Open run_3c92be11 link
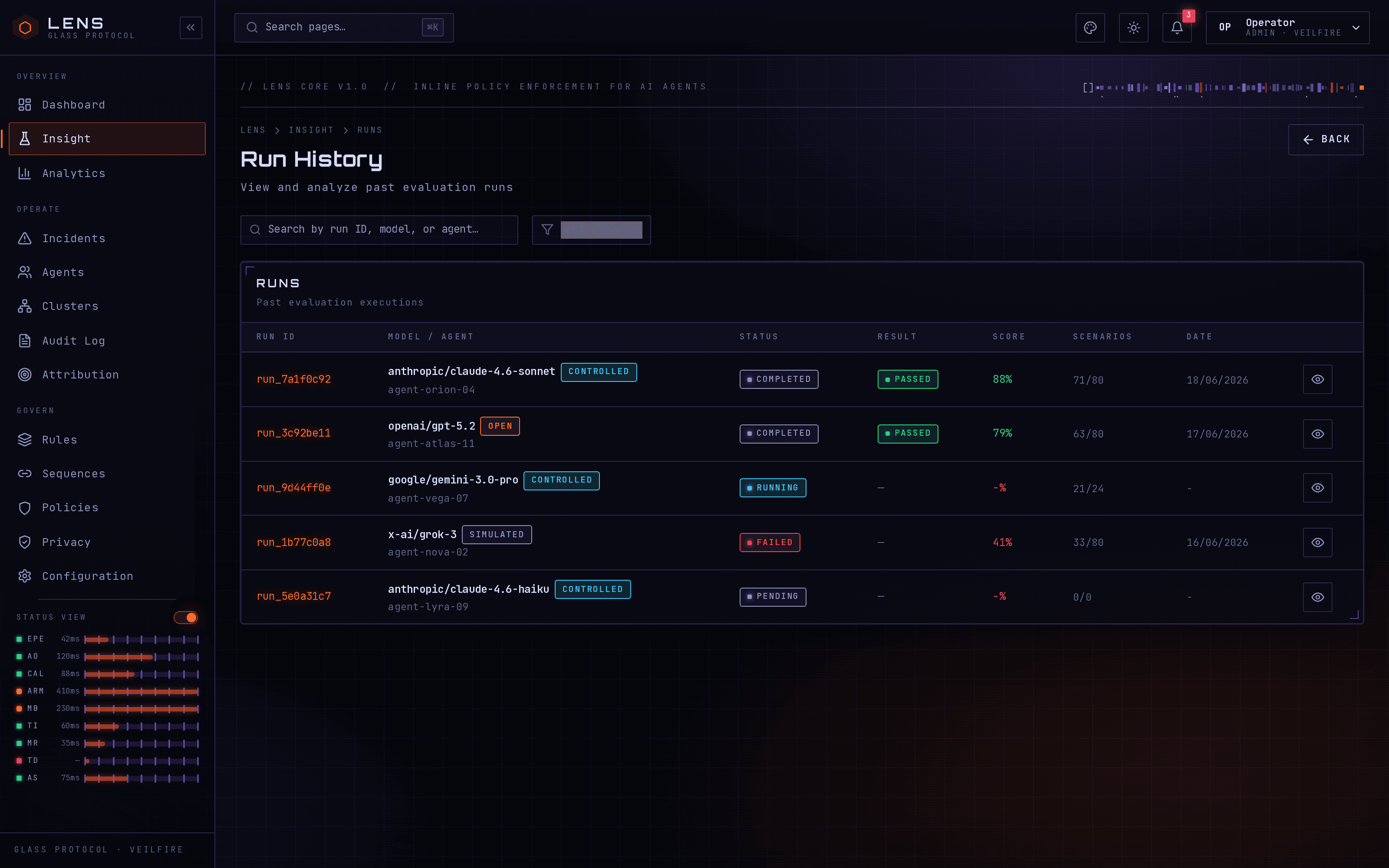1389x868 pixels. click(294, 434)
